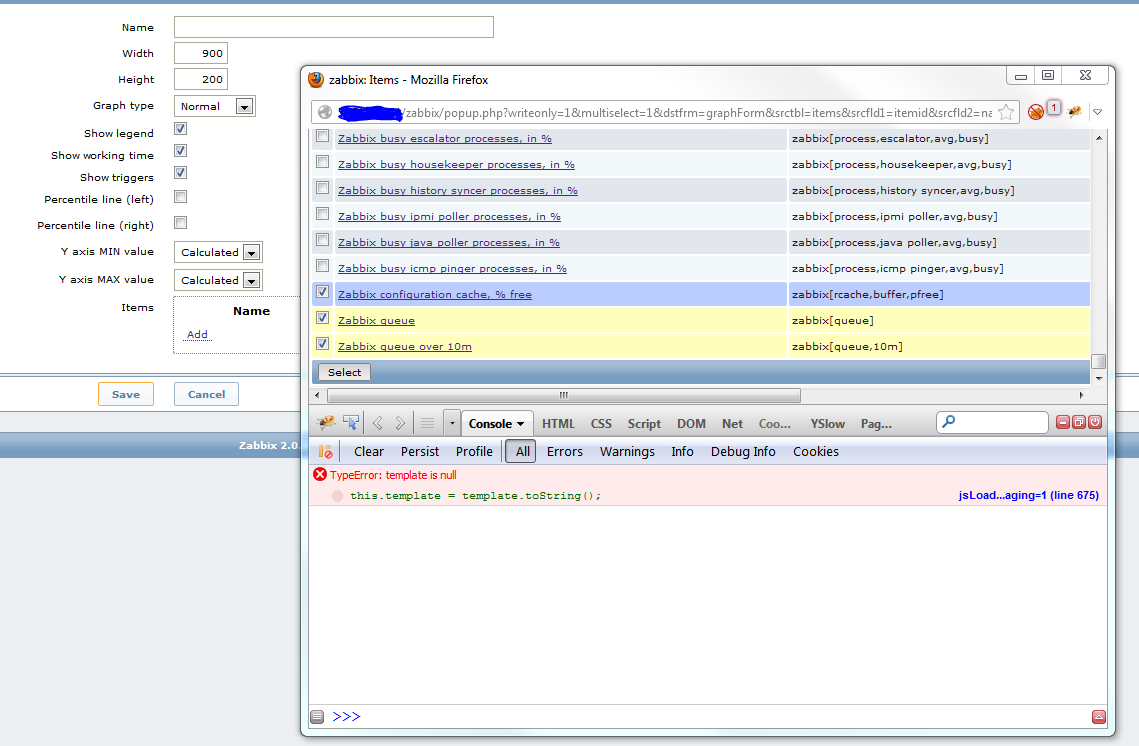
Task: Click horizontal scrollbar thumb in items popup
Action: point(564,395)
